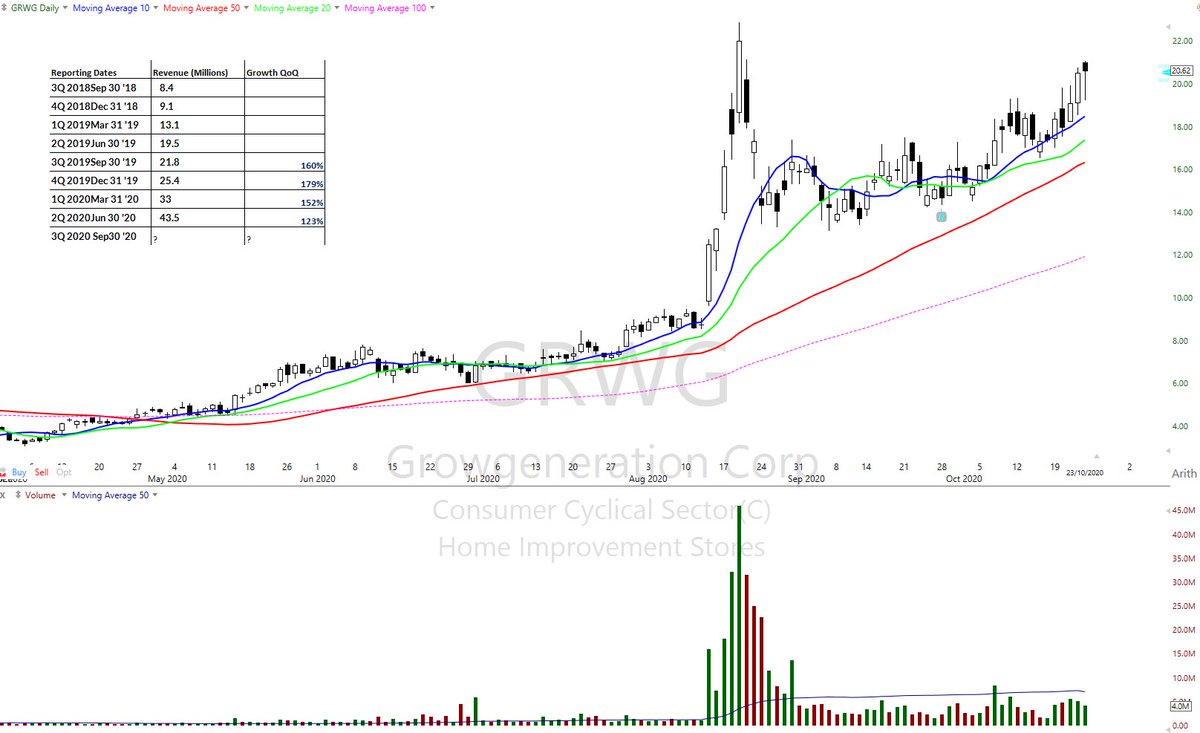The width and height of the screenshot is (1200, 733).
Task: Click the Sell trading button
Action: click(x=41, y=471)
